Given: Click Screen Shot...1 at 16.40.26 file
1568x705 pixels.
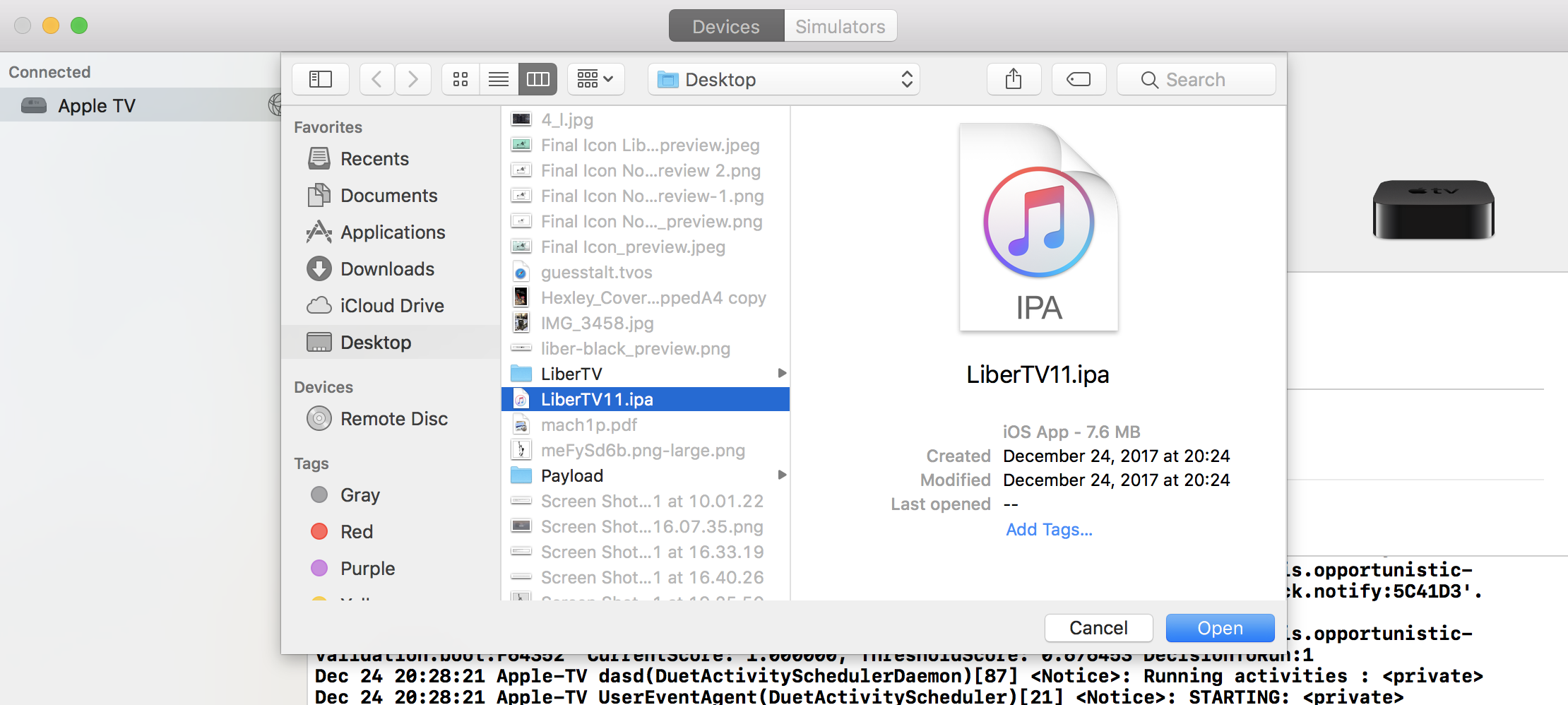Looking at the screenshot, I should click(646, 577).
